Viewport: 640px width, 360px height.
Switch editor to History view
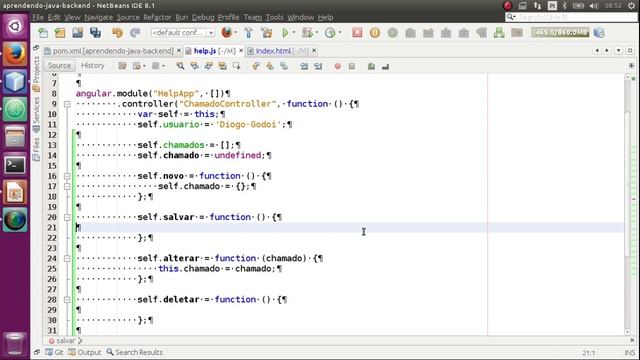[x=93, y=65]
